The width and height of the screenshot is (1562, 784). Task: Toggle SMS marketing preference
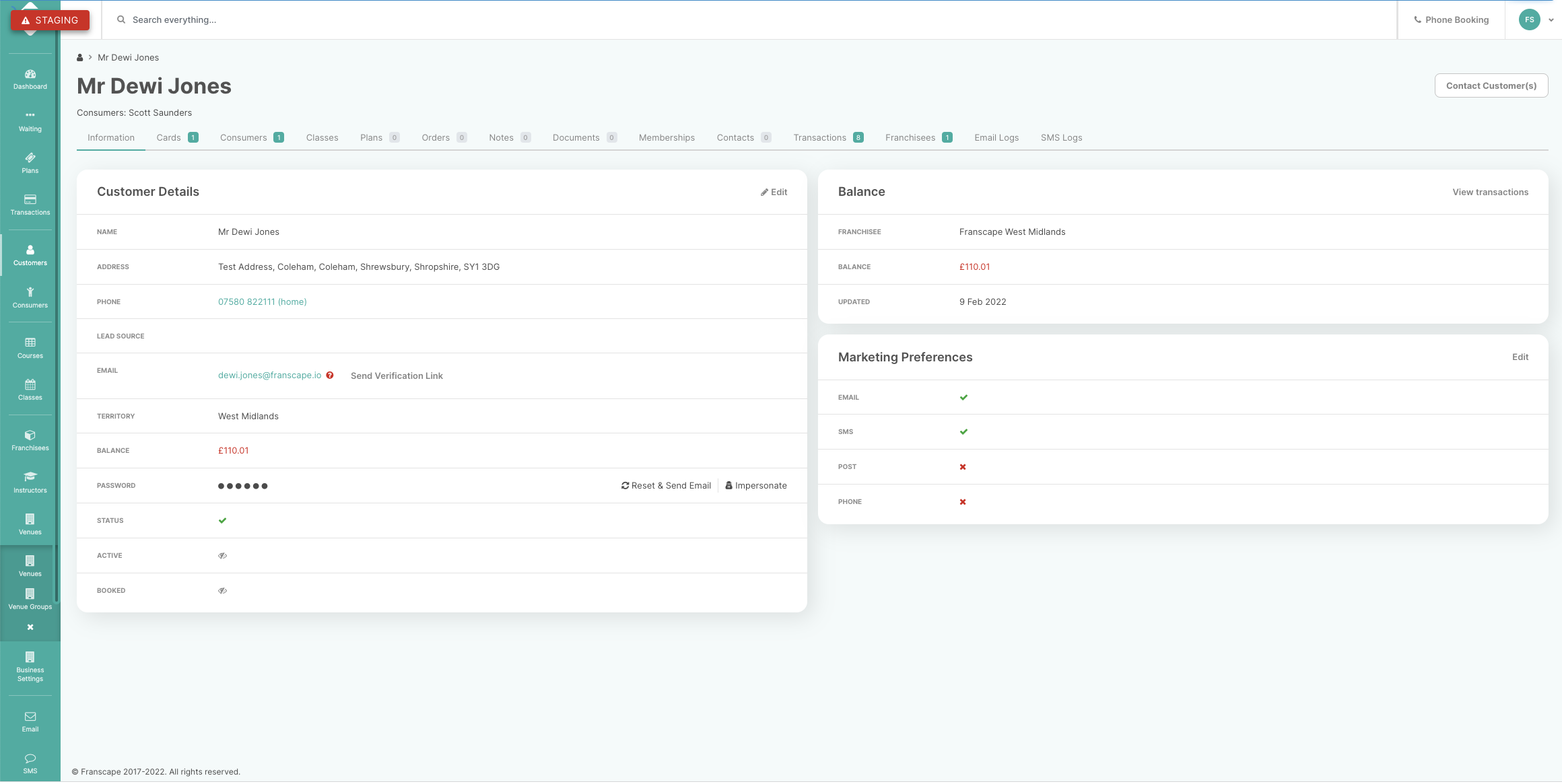pyautogui.click(x=962, y=432)
